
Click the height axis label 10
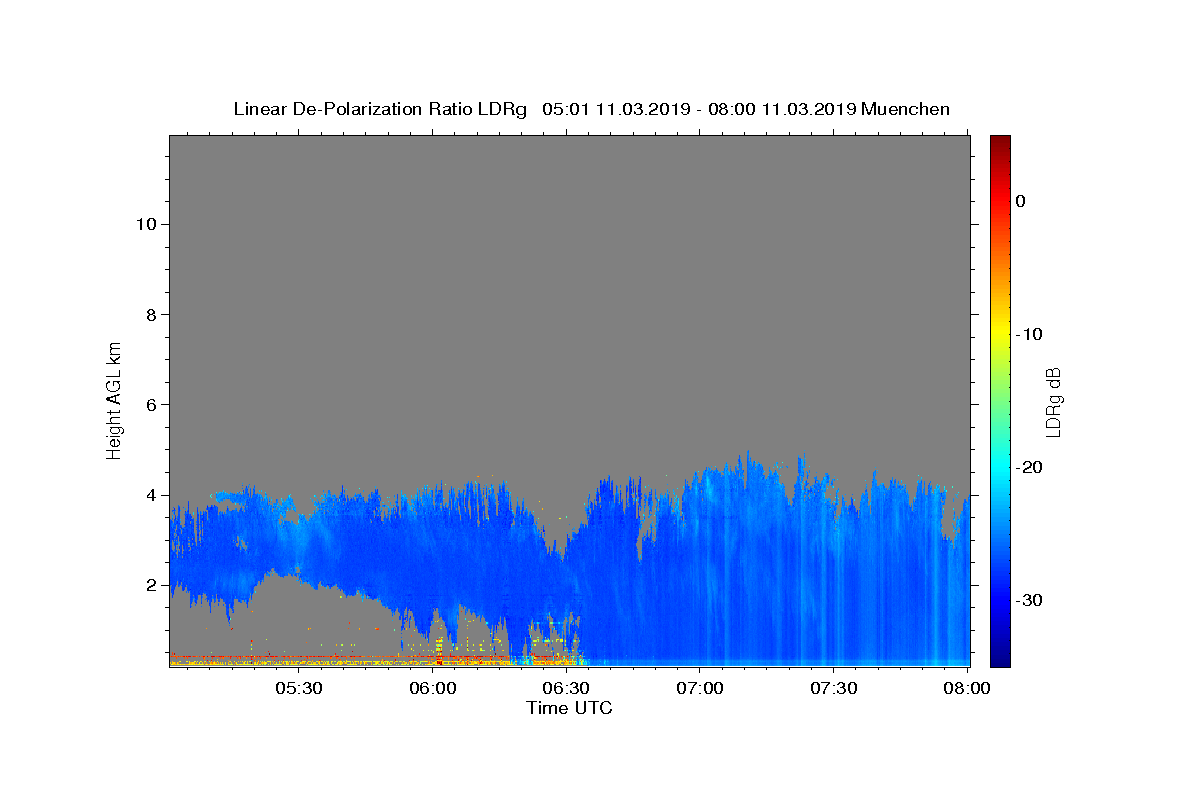(x=145, y=224)
